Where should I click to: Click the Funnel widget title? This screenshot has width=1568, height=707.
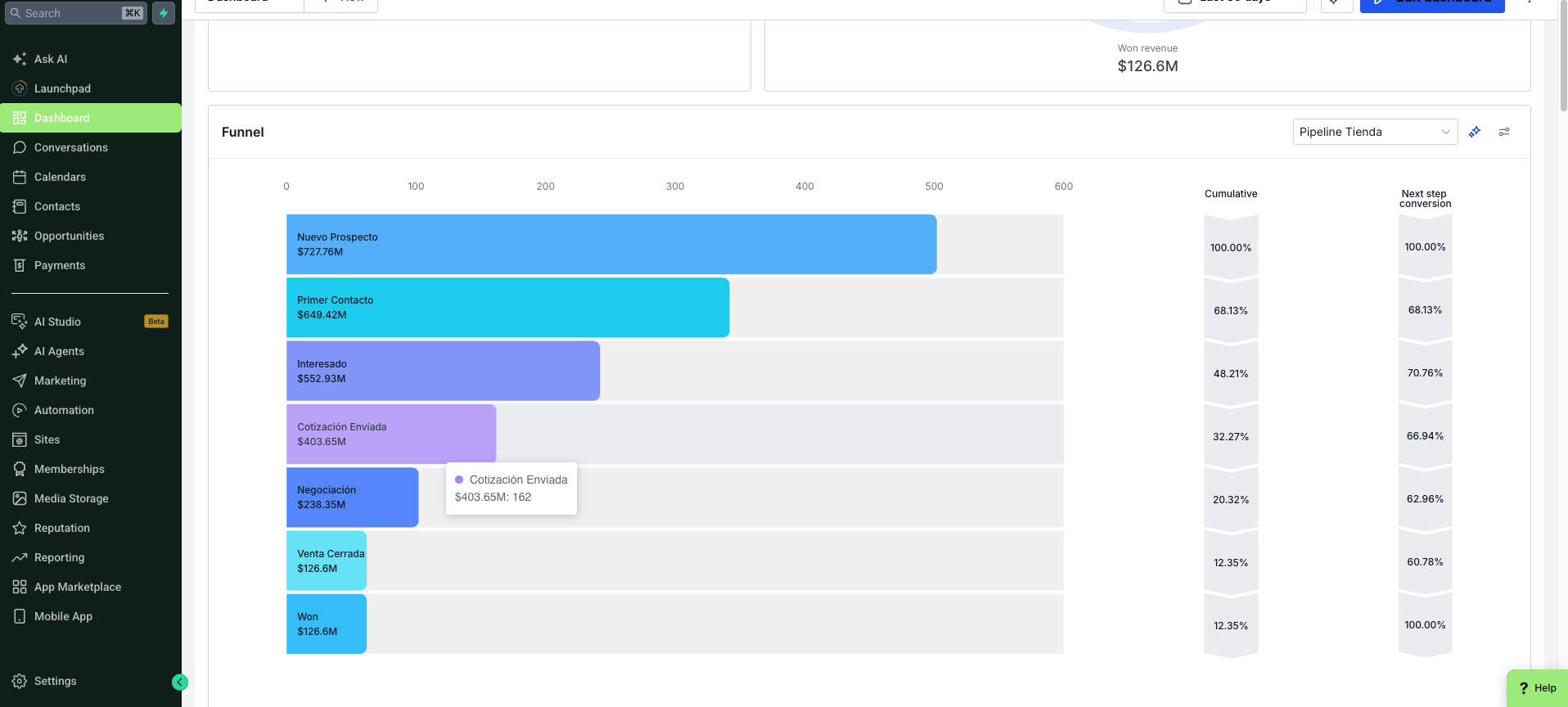coord(243,132)
